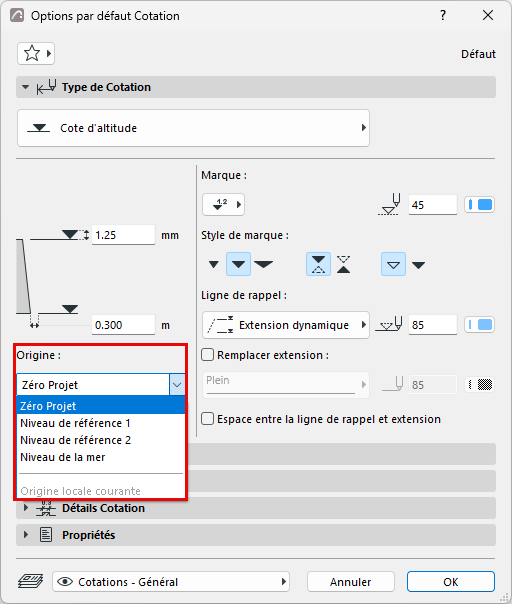Click the ArchiCAD app icon in title bar
The width and height of the screenshot is (512, 604).
(17, 15)
